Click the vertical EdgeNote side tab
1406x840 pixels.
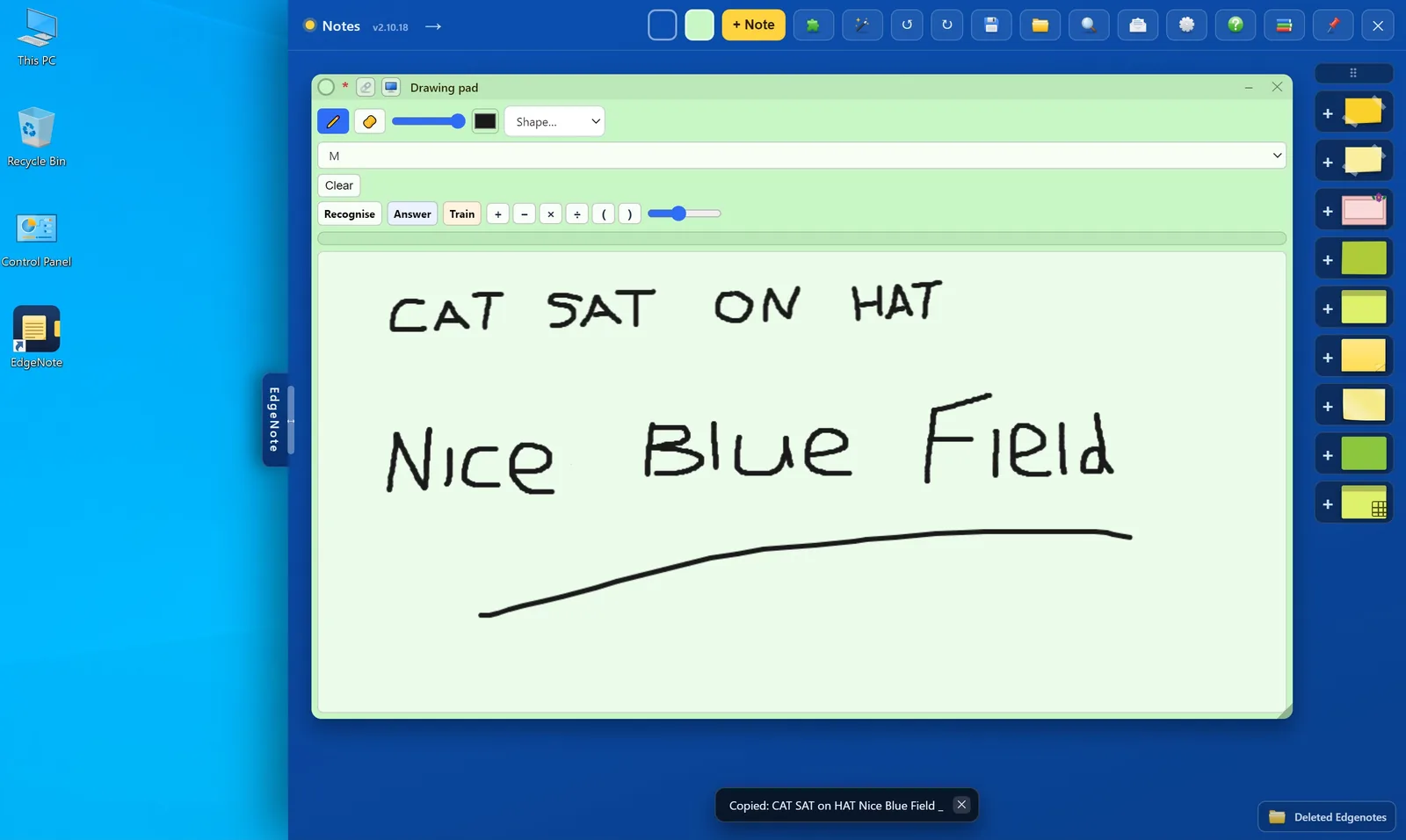point(275,420)
